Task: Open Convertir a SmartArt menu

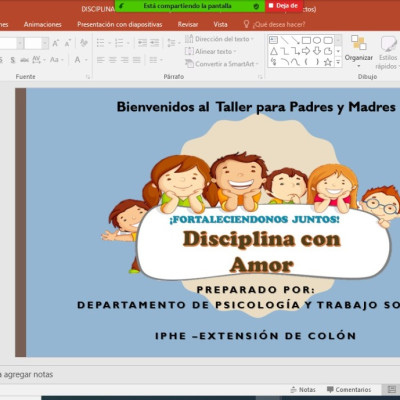Action: [x=222, y=64]
